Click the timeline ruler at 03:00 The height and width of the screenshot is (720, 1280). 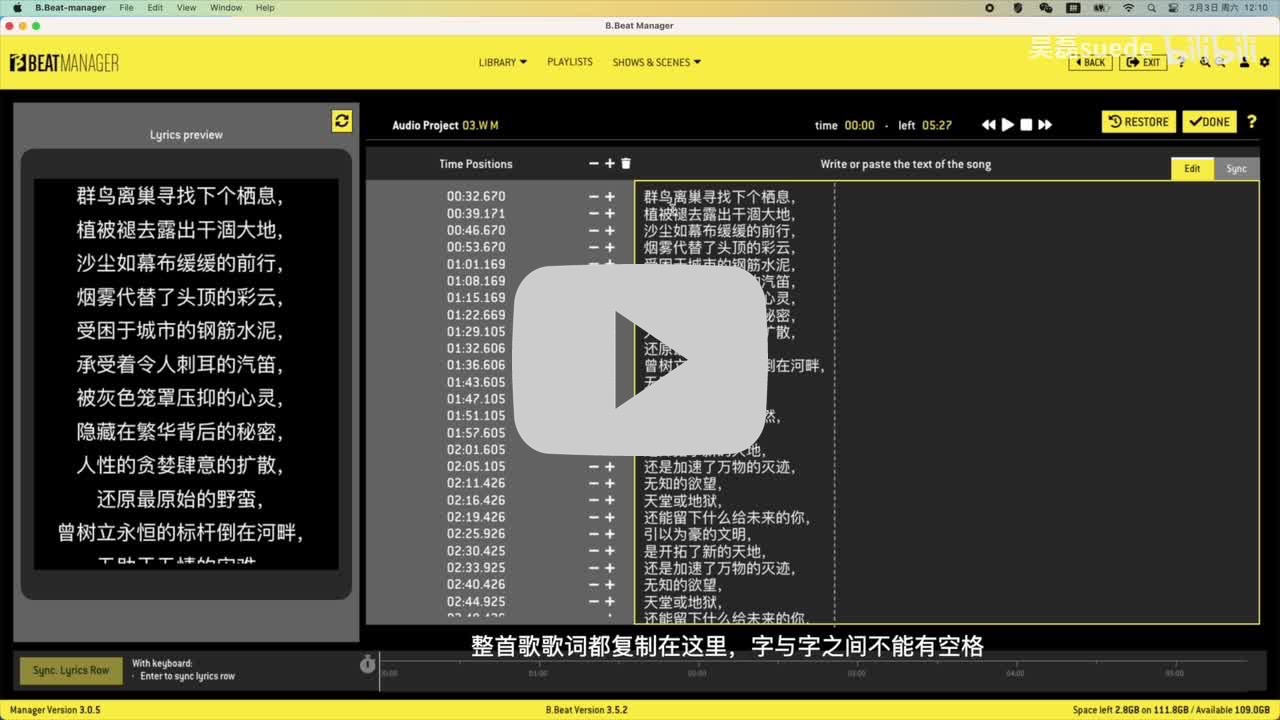[856, 673]
